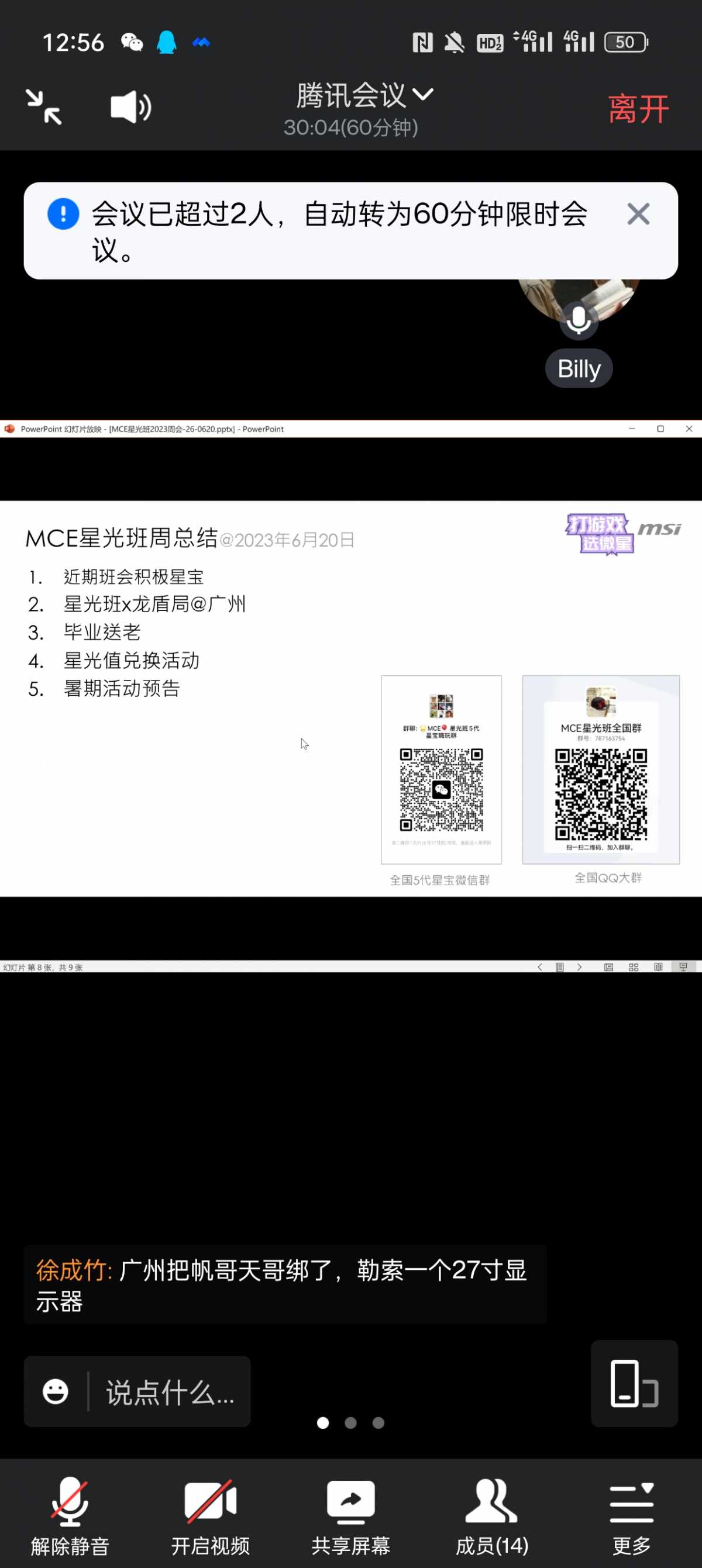The height and width of the screenshot is (1568, 702).
Task: Select PowerPoint slide sorter view icon
Action: pos(633,967)
